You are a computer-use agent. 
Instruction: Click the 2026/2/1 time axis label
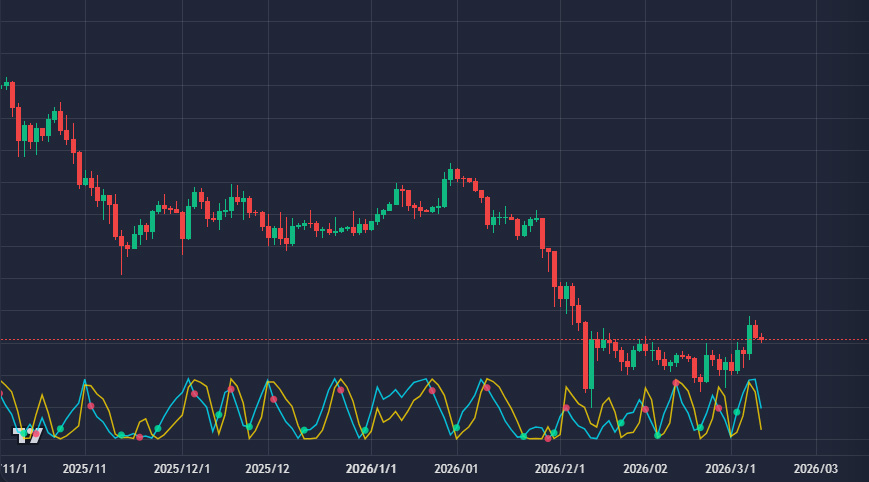[559, 468]
